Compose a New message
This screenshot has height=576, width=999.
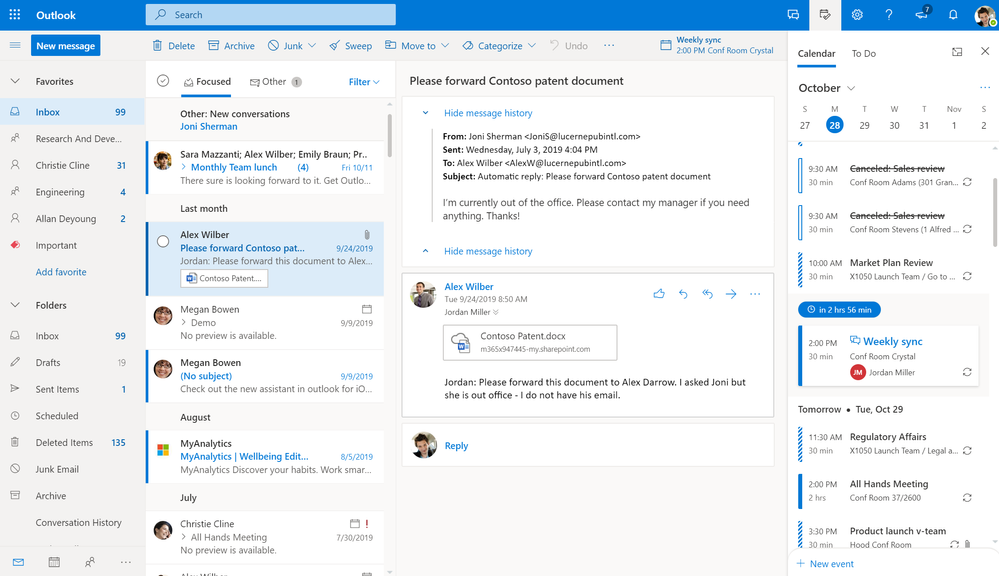click(66, 45)
